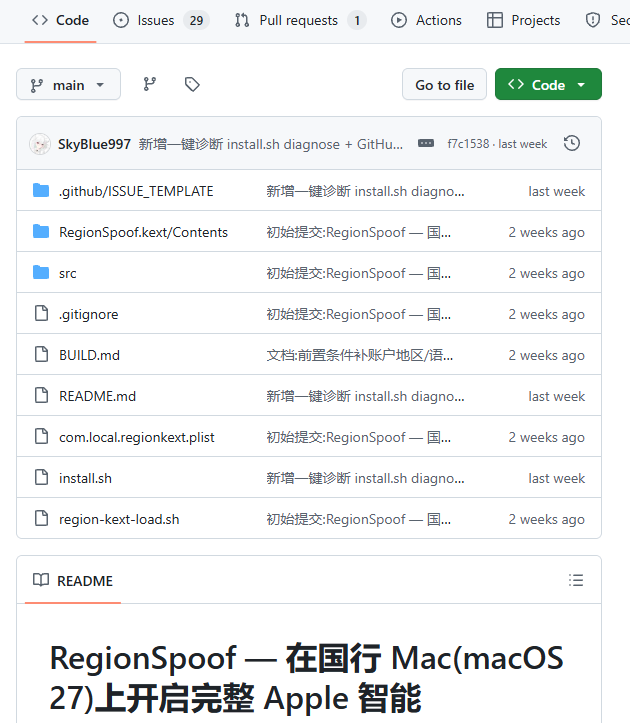Click the Projects table icon
The width and height of the screenshot is (630, 723).
(x=494, y=20)
